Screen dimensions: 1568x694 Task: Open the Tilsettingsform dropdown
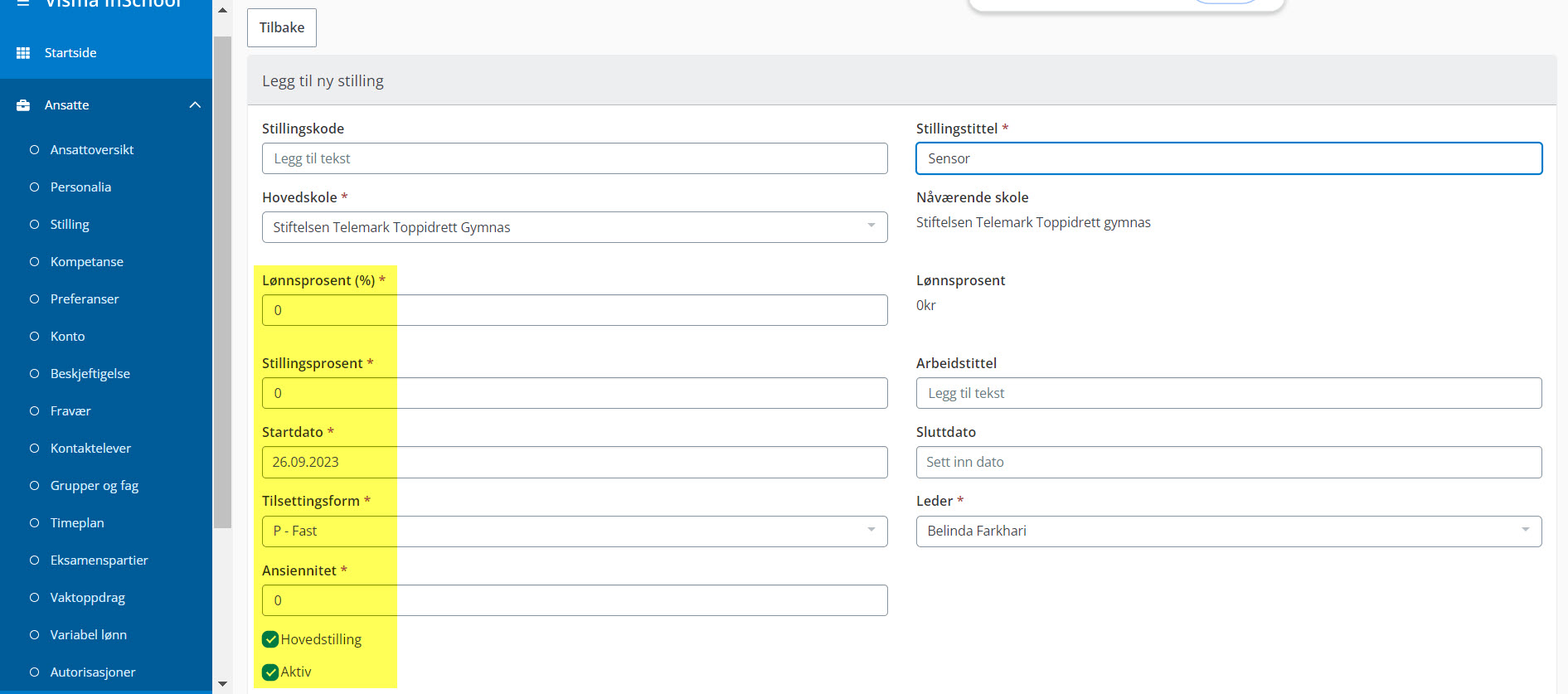click(x=575, y=531)
